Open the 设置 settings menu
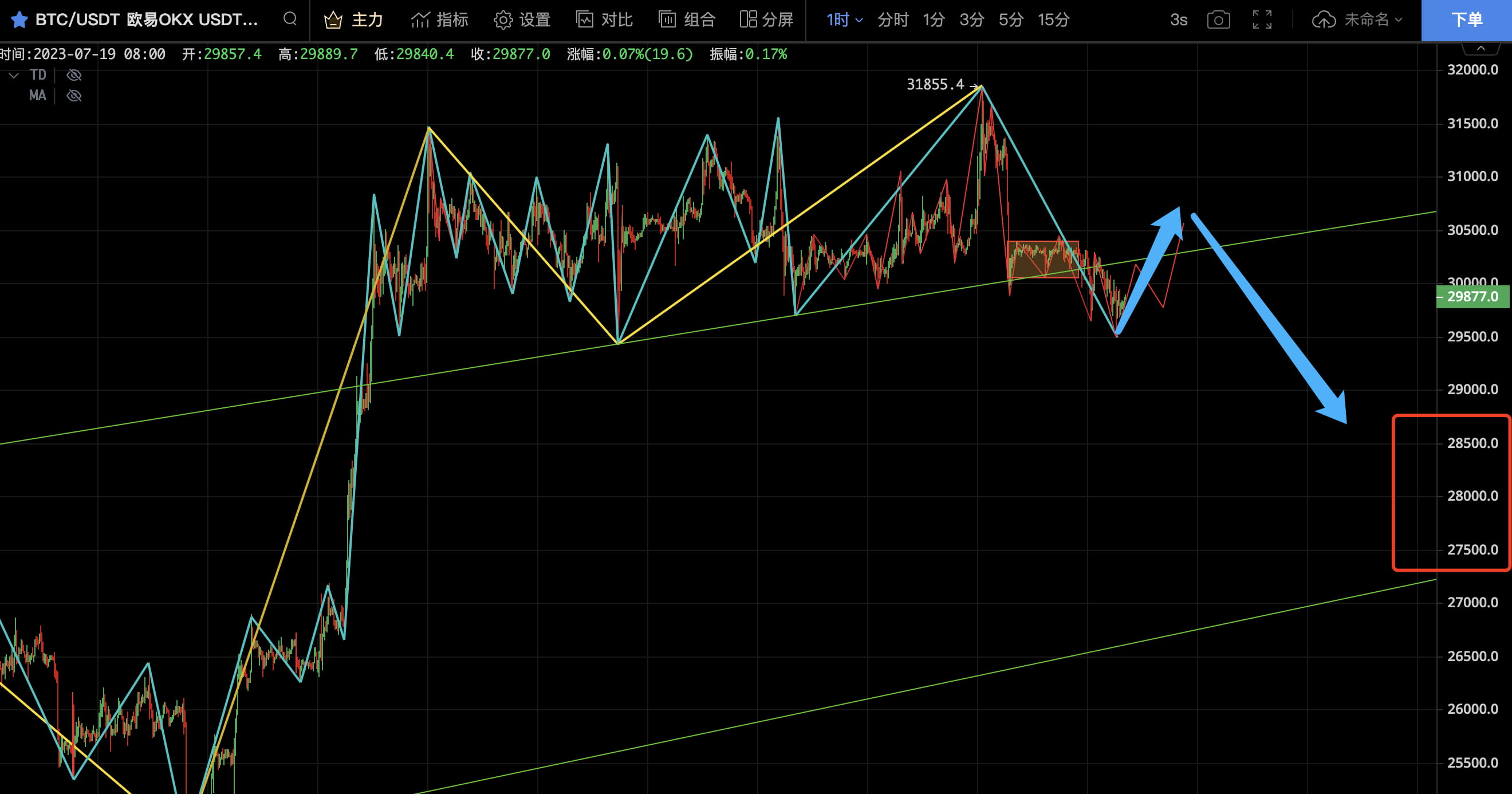This screenshot has height=794, width=1512. [522, 20]
